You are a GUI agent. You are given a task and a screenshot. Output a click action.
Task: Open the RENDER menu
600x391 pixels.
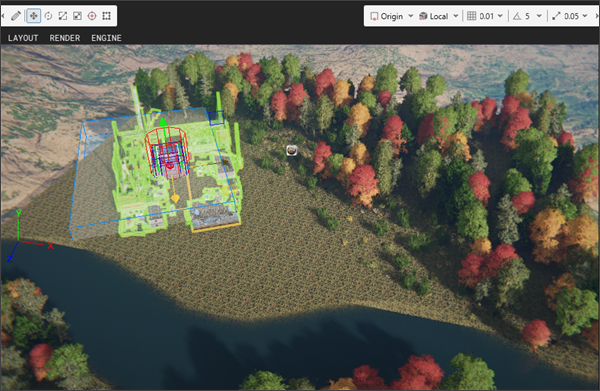tap(65, 38)
